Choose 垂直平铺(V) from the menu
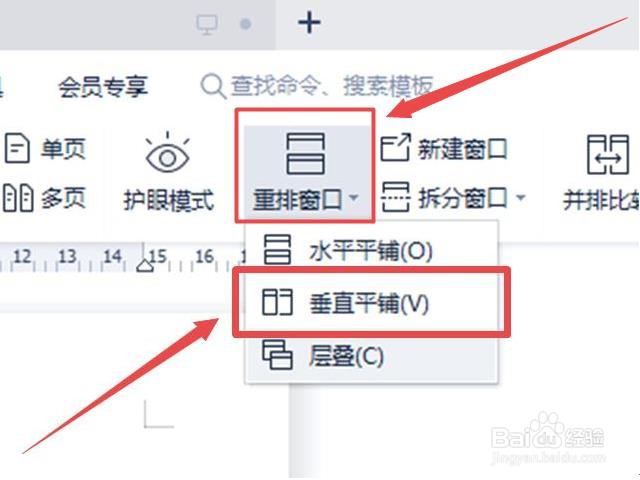Viewport: 640px width, 480px height. [371, 302]
